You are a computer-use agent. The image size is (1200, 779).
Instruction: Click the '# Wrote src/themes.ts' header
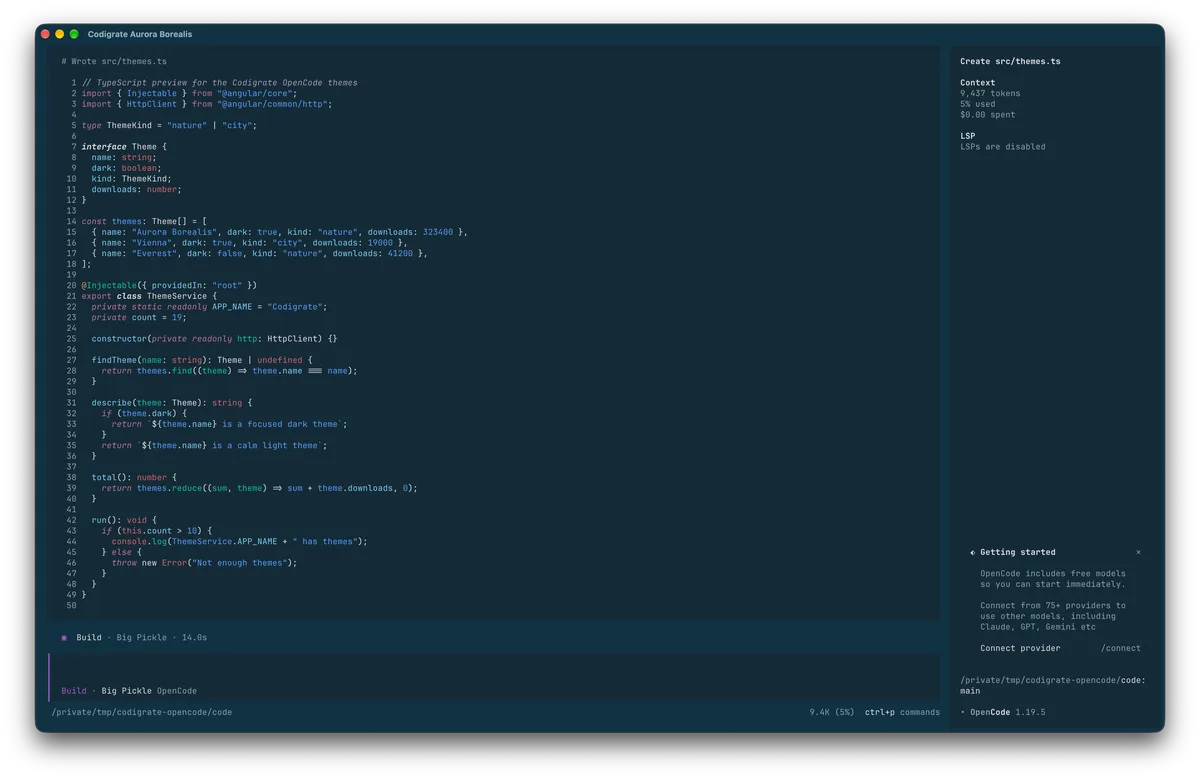click(114, 61)
